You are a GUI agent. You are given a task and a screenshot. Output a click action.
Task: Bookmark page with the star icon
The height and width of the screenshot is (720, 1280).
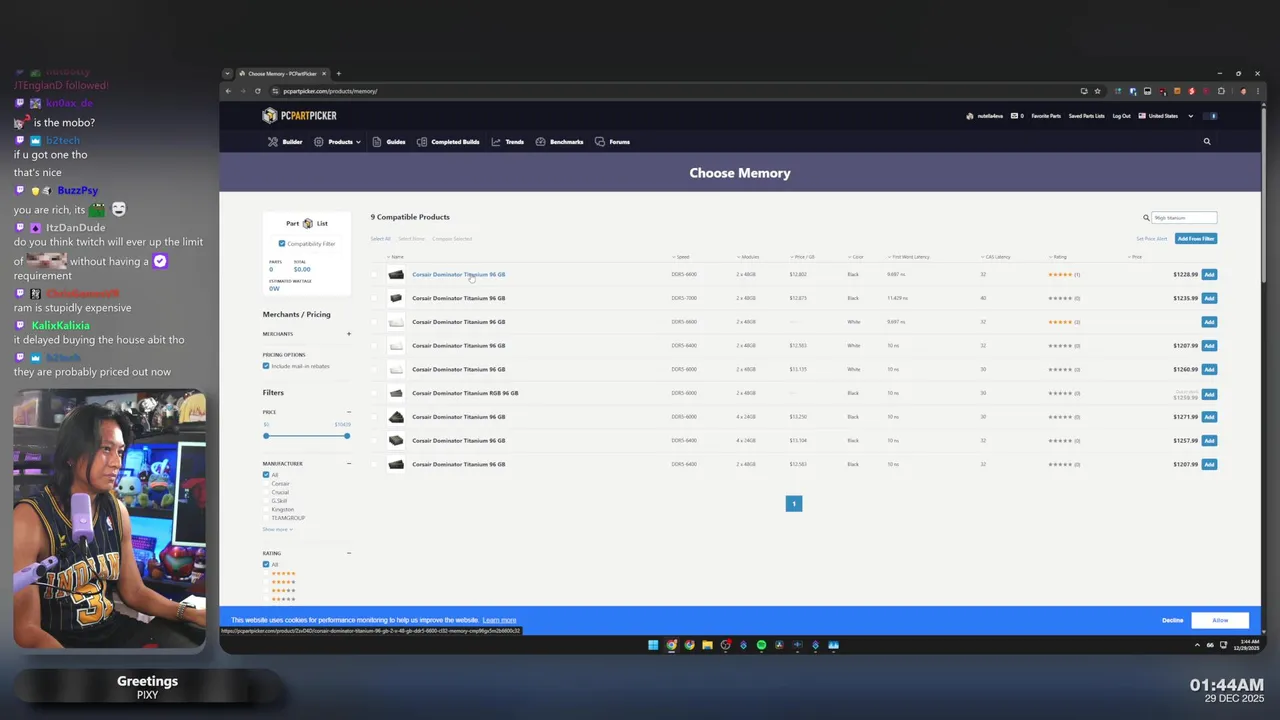click(x=1097, y=91)
